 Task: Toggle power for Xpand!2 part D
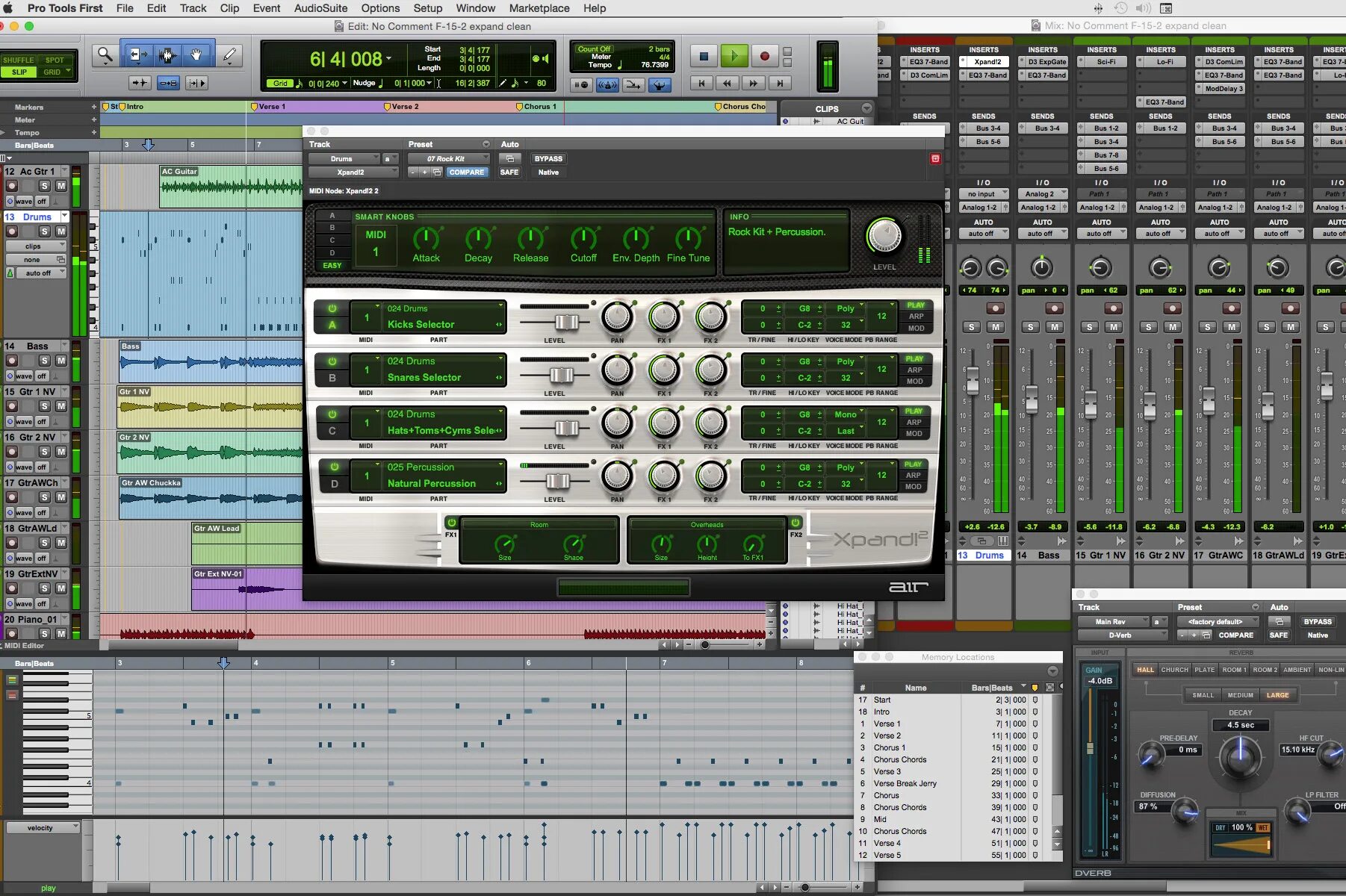coord(335,467)
